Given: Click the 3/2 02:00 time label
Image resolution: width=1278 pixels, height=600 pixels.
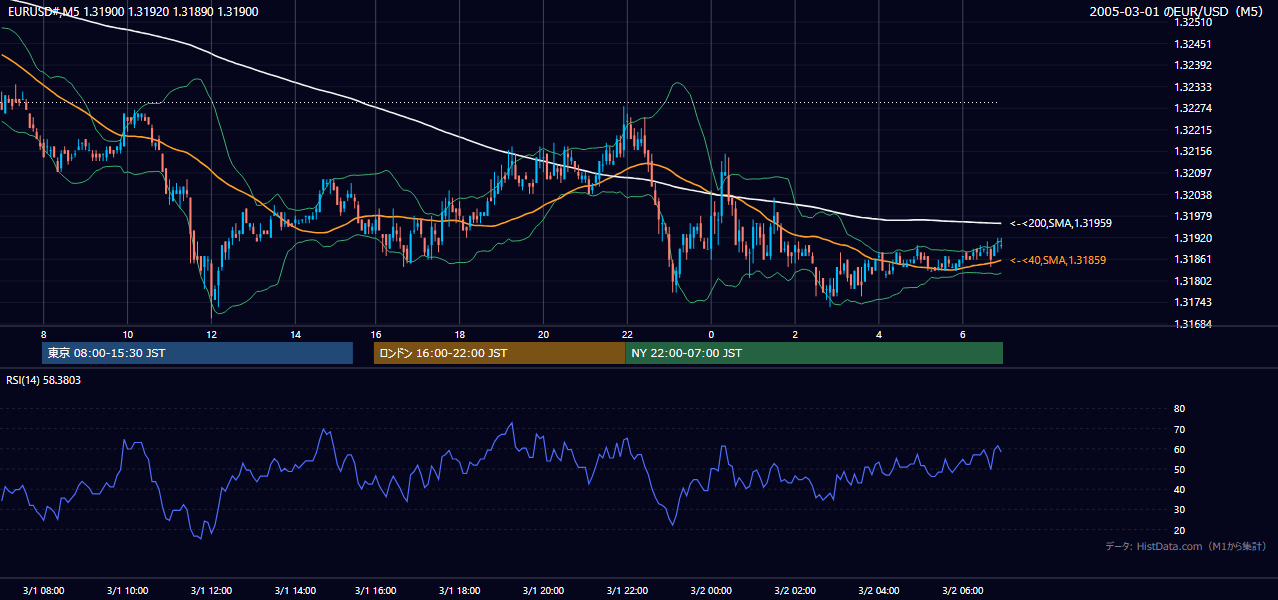Looking at the screenshot, I should tap(794, 591).
